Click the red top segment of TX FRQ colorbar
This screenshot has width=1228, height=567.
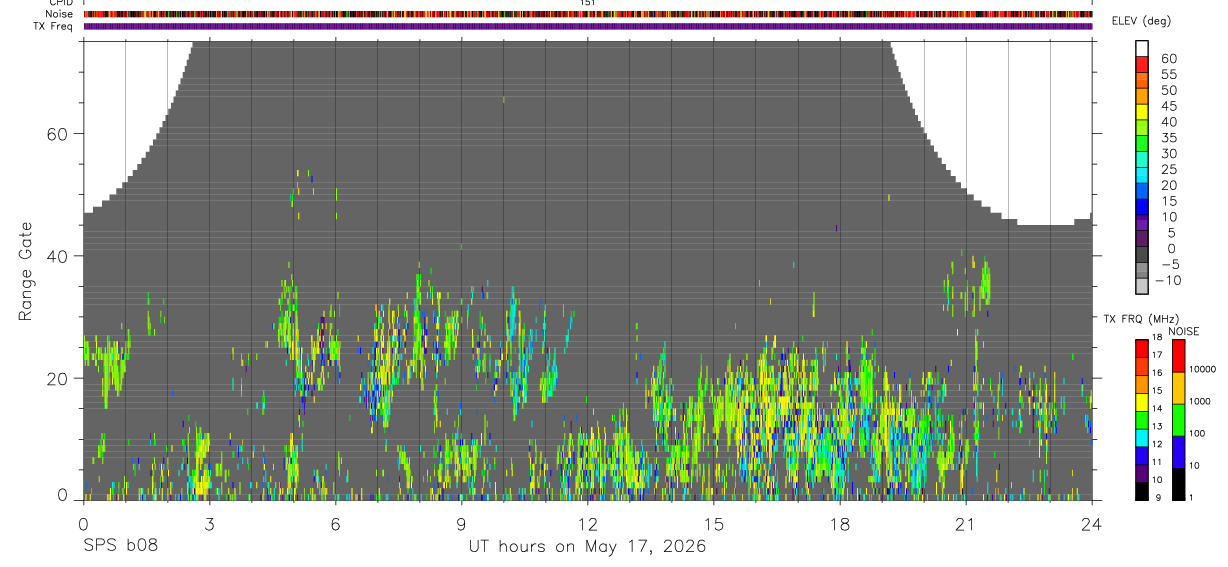(x=1141, y=349)
